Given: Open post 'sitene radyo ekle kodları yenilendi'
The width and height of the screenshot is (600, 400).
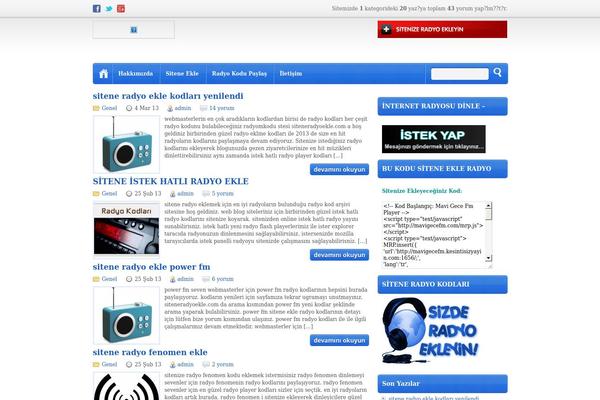Looking at the screenshot, I should [x=168, y=96].
